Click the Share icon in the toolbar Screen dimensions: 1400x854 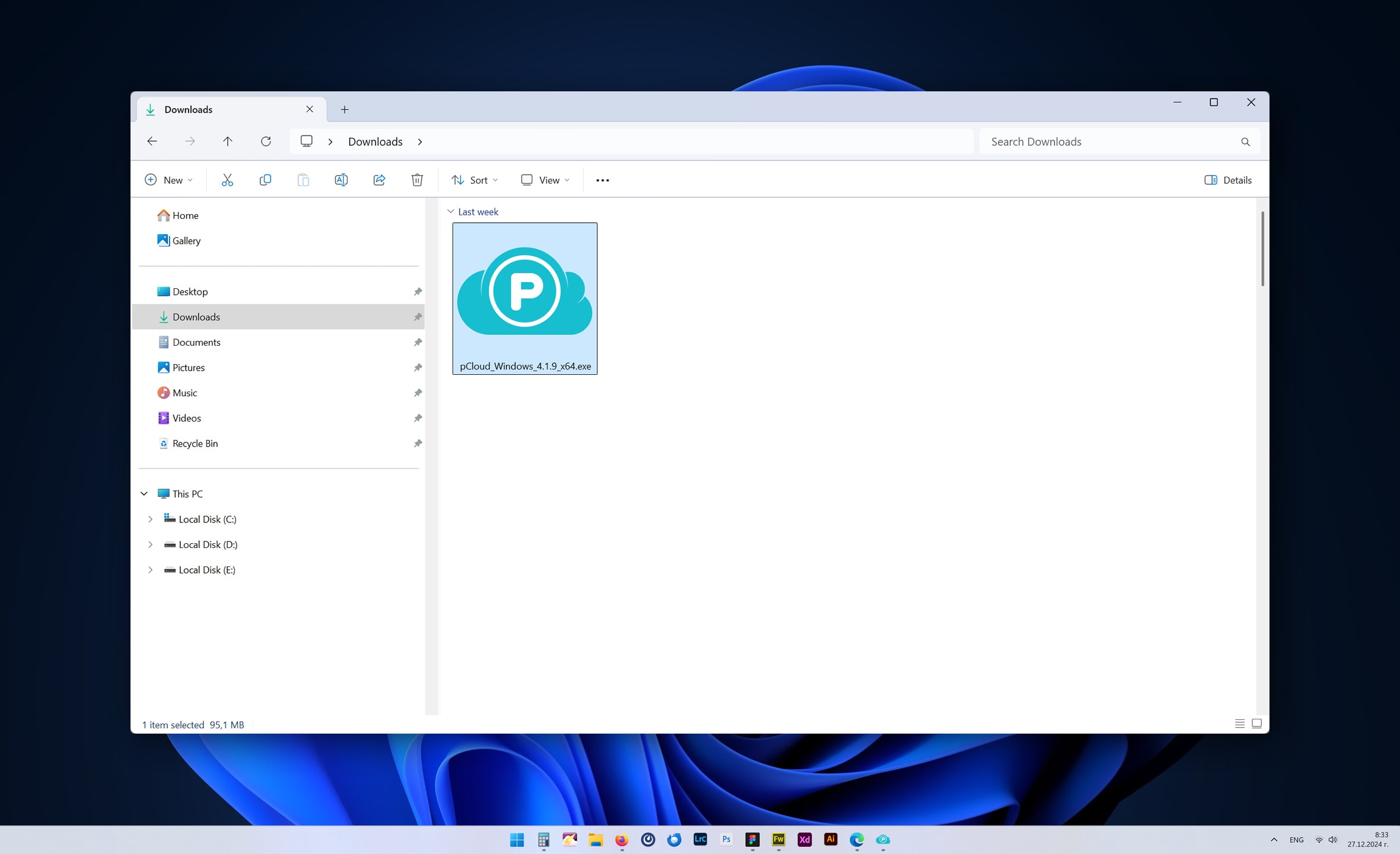379,180
